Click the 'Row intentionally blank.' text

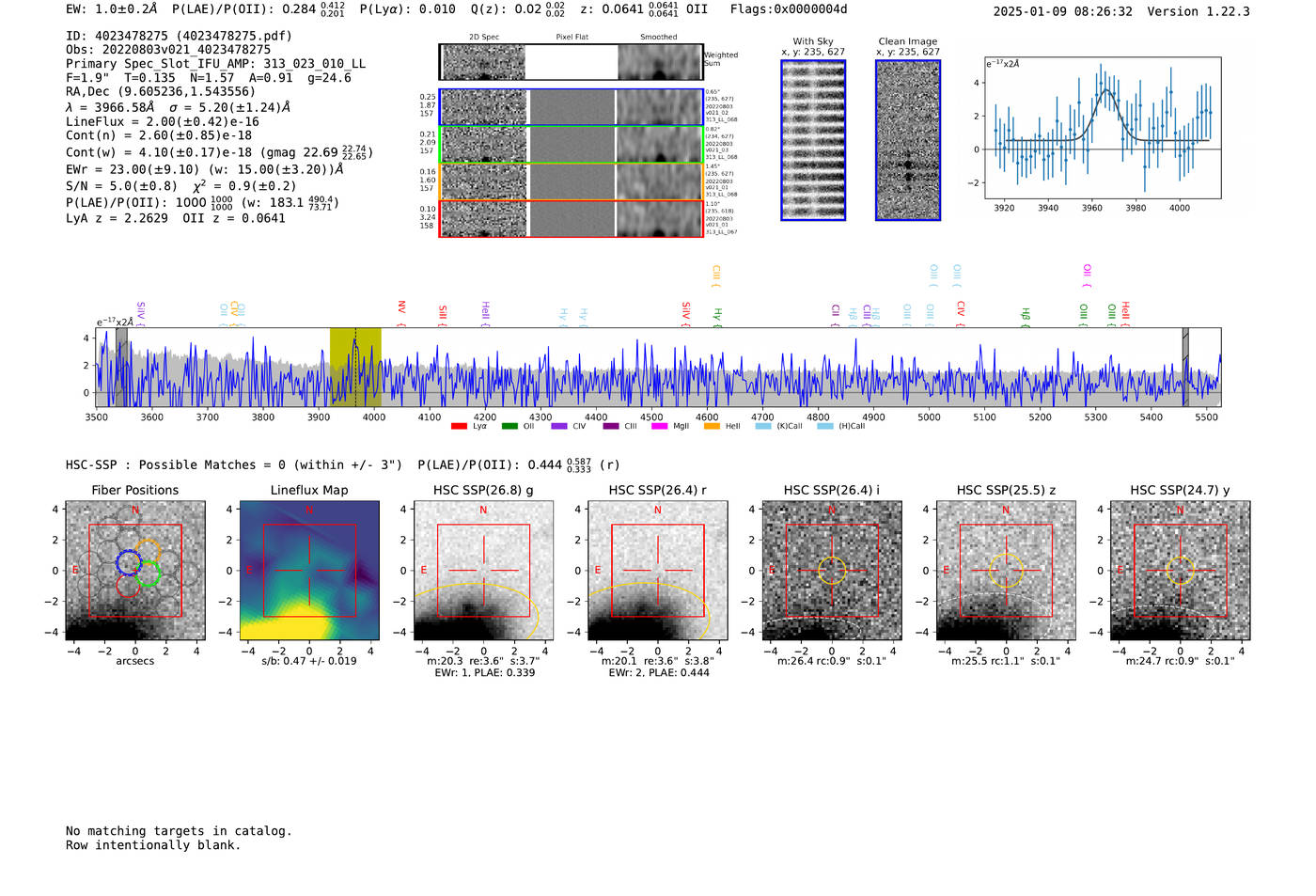[153, 845]
